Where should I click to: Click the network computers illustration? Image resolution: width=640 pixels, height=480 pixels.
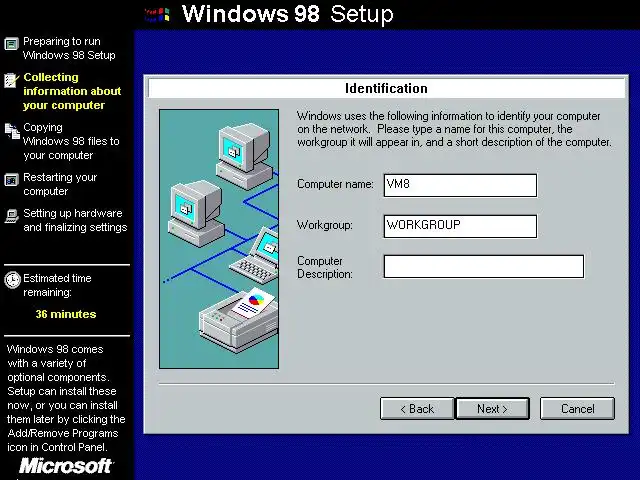[x=219, y=239]
